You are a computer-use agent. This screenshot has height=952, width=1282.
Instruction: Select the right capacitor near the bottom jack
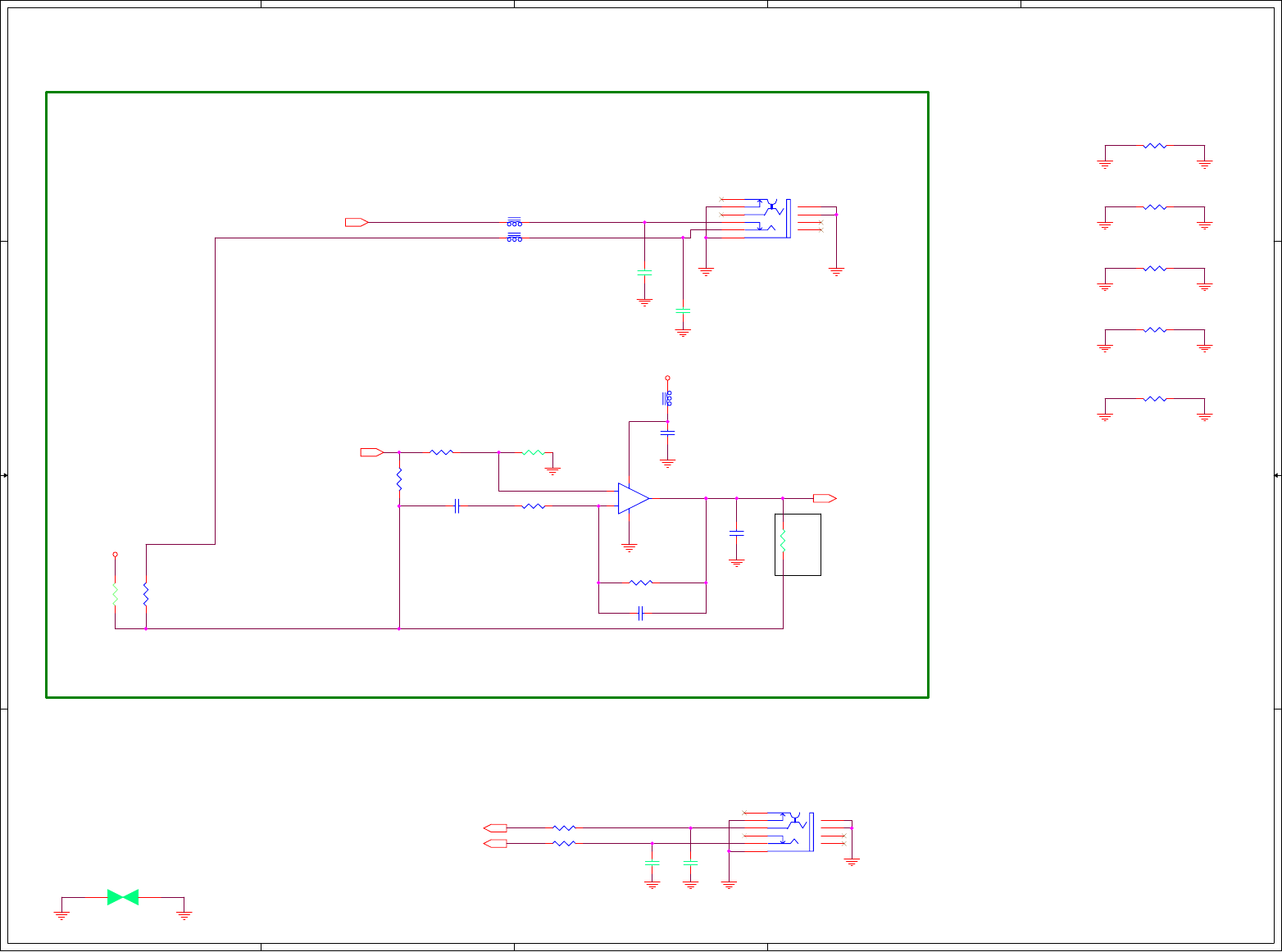point(690,863)
